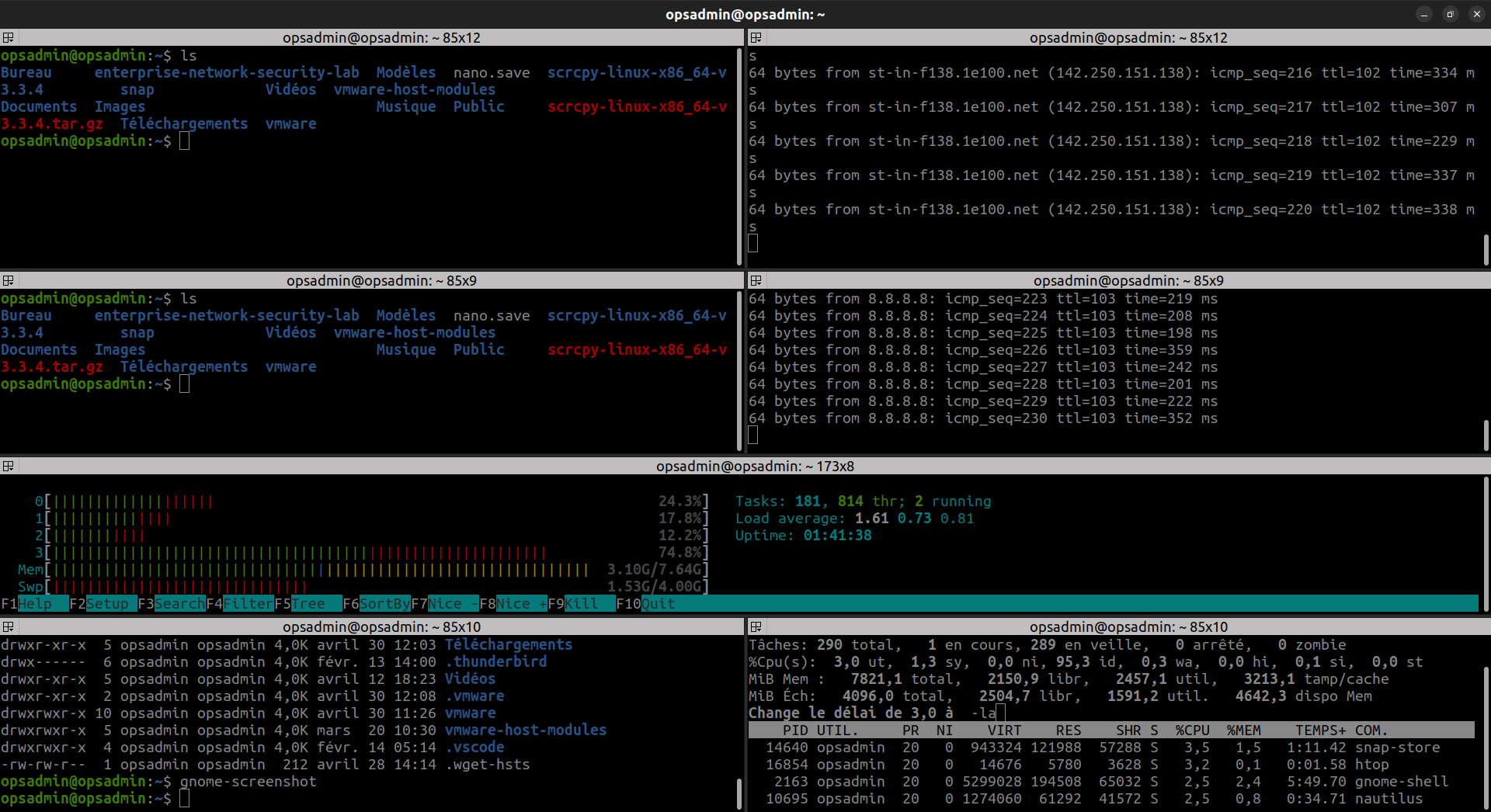Click '.wget-hsts' file in the listing

[x=487, y=764]
